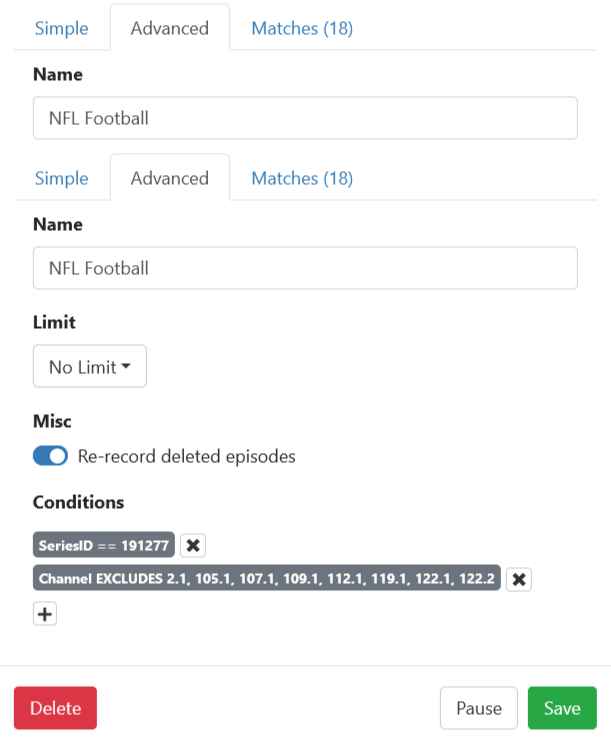
Task: Open Matches (18) tab in upper tab row
Action: (x=302, y=28)
